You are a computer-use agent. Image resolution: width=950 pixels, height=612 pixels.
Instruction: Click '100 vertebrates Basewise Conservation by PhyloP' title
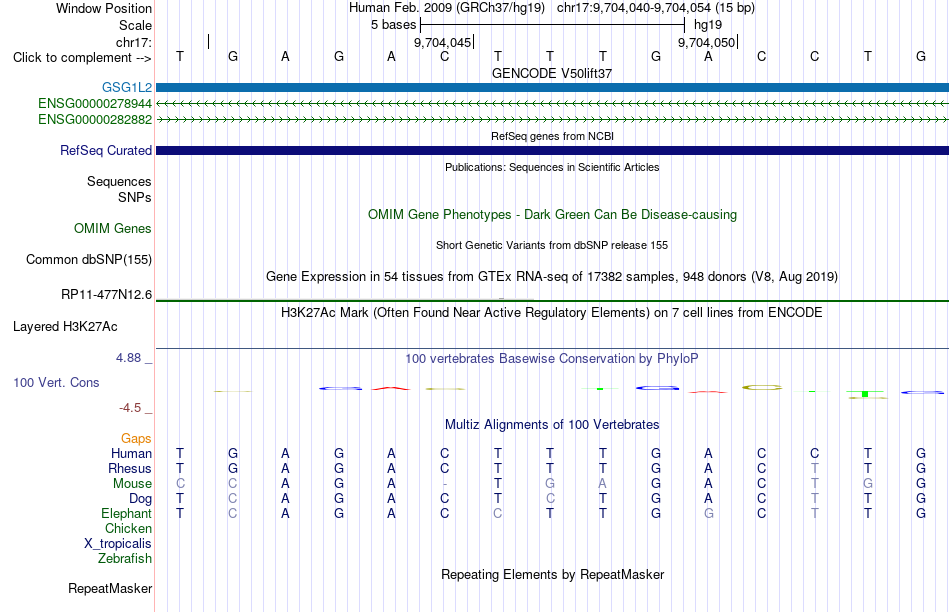point(552,359)
